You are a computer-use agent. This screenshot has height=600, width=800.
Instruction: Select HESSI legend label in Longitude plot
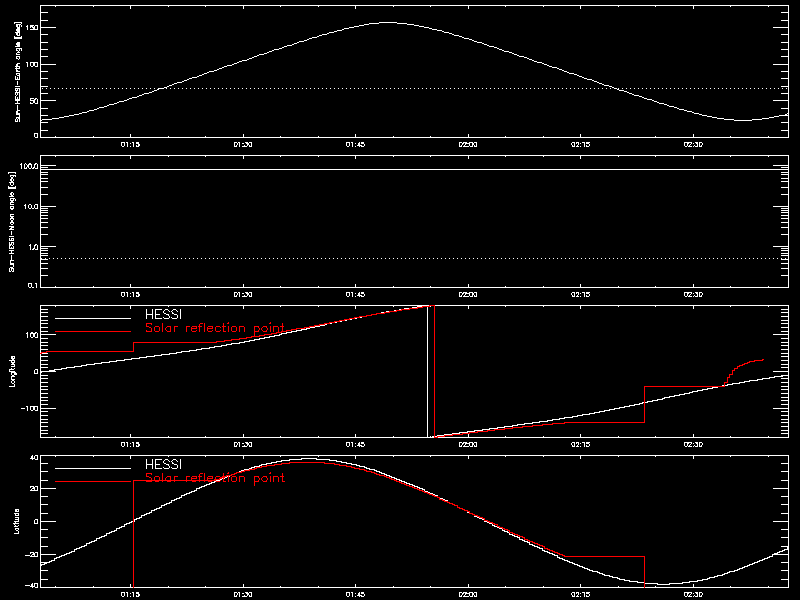click(163, 314)
